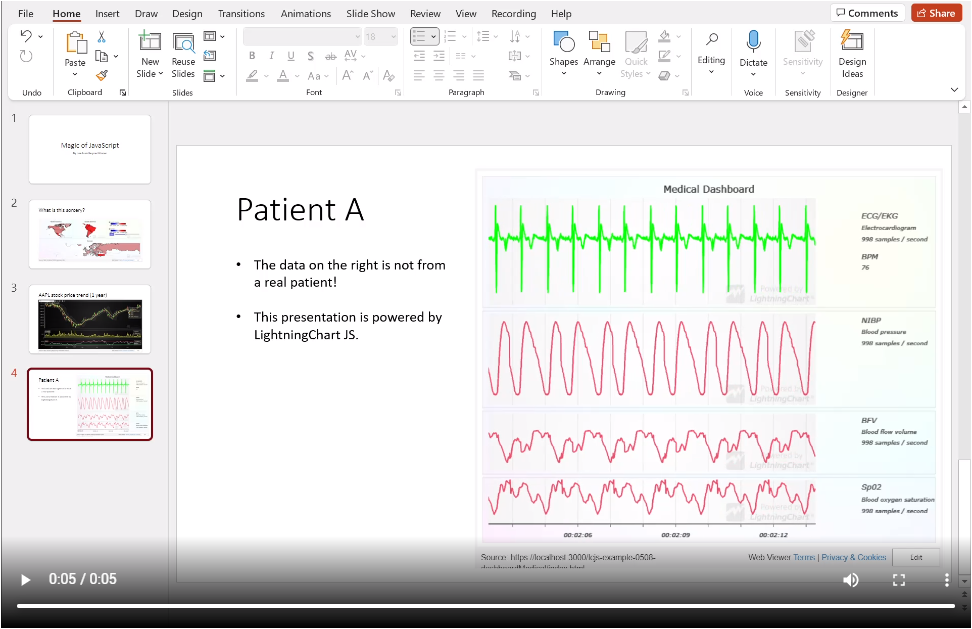Activate the Format Painter brush icon
Screen dimensions: 972x629
coord(102,75)
